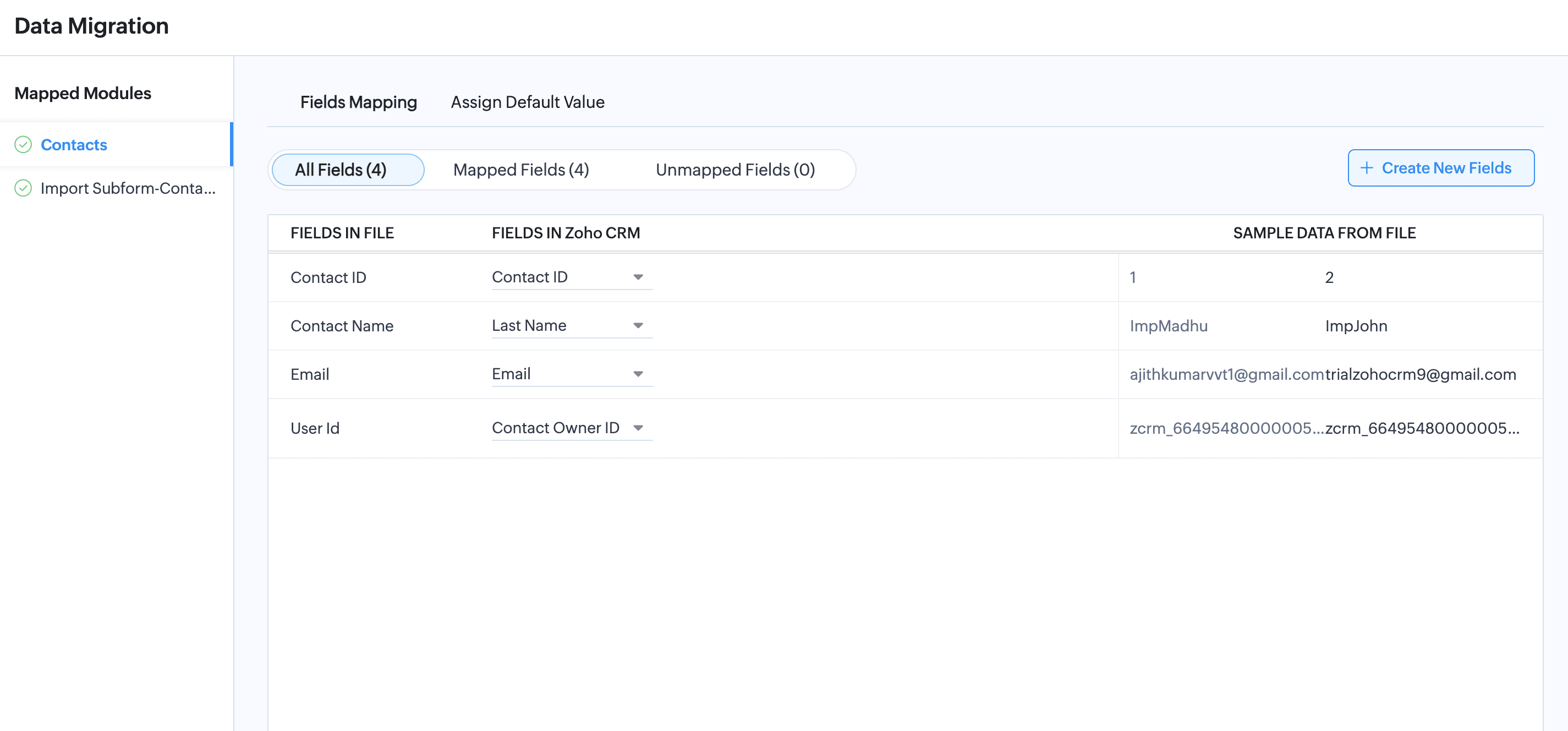
Task: Click the check icon beside Import Subform-Conta...
Action: (x=23, y=188)
